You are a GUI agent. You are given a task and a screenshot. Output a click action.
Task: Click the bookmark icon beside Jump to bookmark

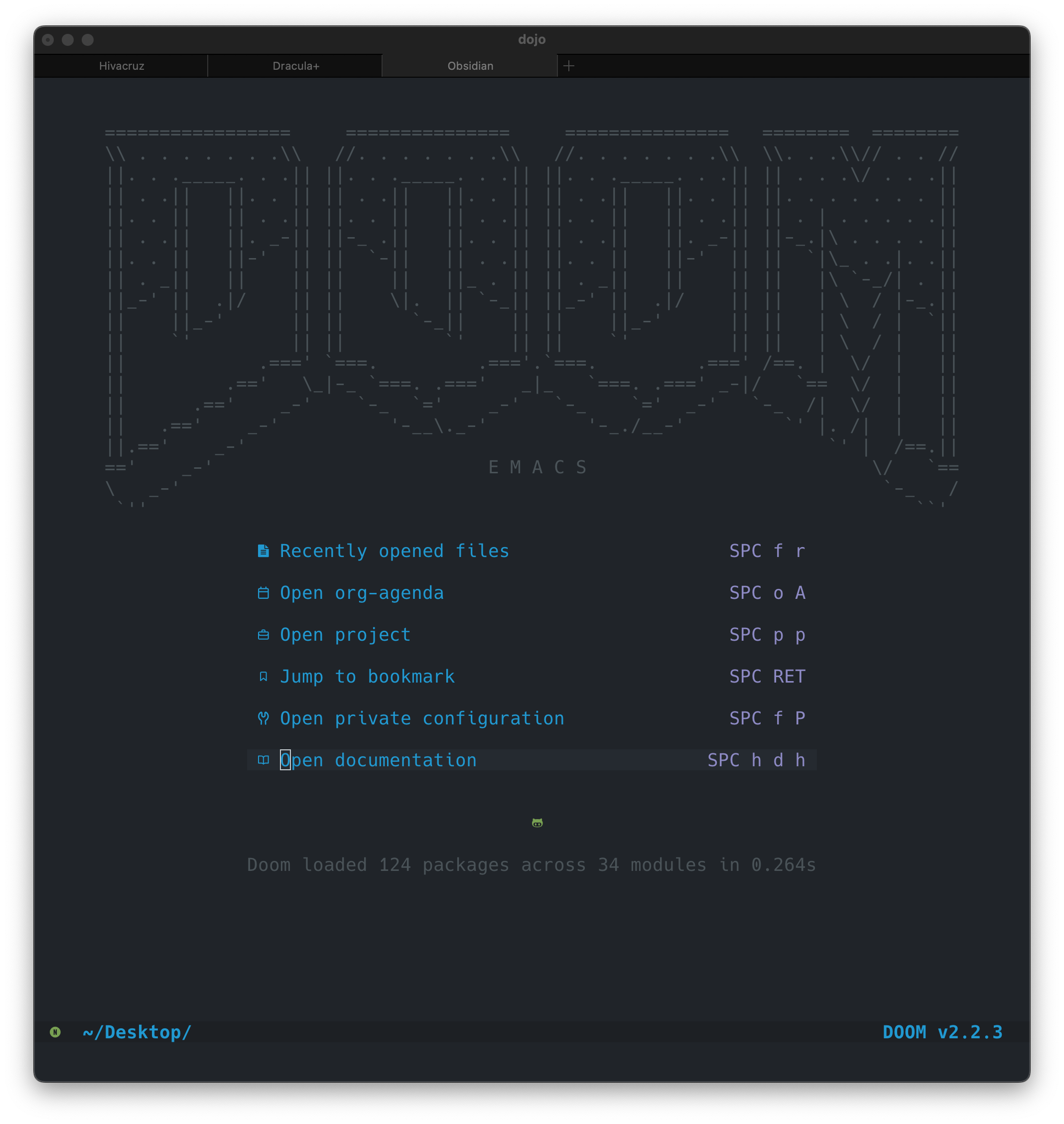(x=263, y=676)
